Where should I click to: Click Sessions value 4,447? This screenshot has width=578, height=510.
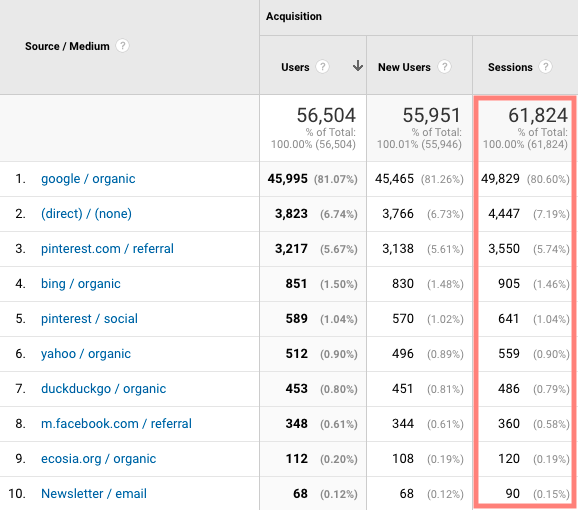coord(504,214)
